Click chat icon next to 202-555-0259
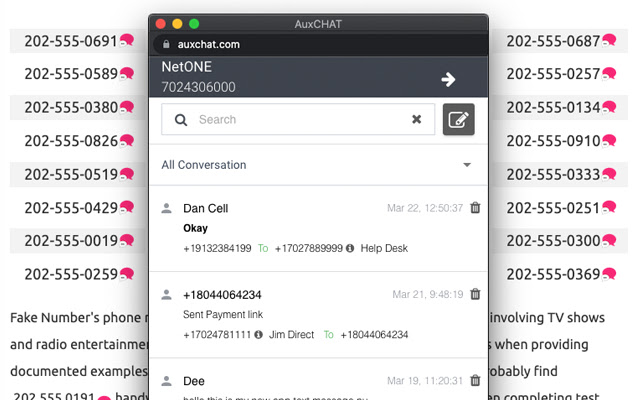Screen dimensions: 640x400 point(127,273)
